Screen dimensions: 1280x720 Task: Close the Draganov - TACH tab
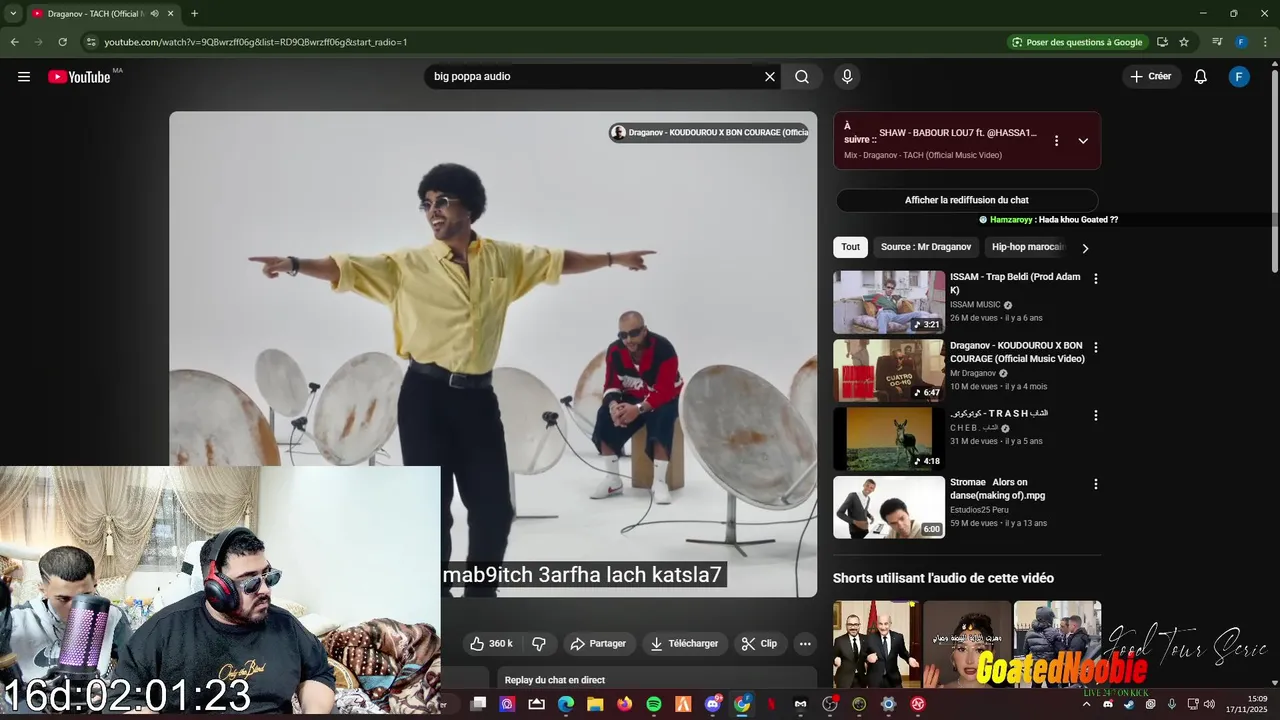click(170, 14)
